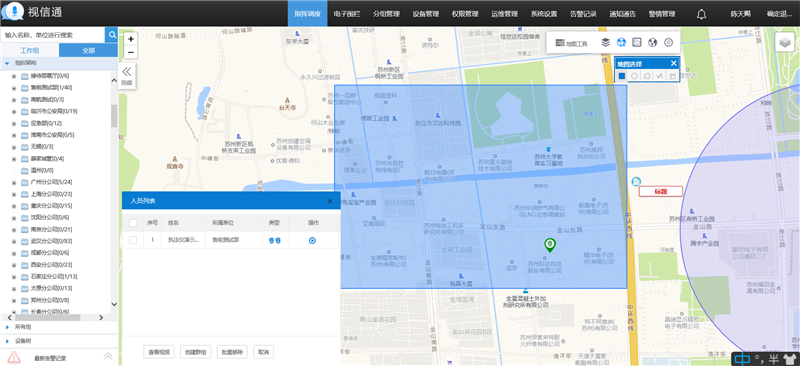Open the 分组管理 menu
The width and height of the screenshot is (800, 366).
click(x=386, y=14)
